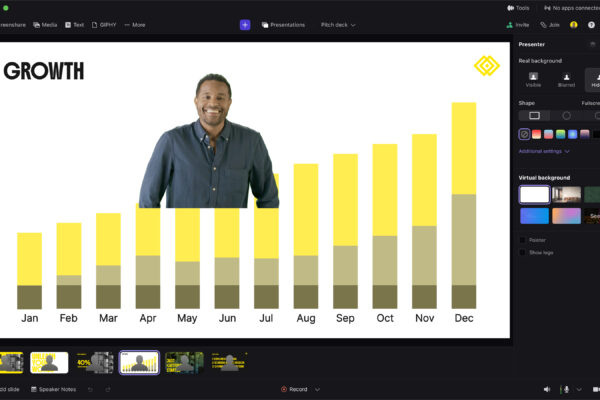Pick the red gradient border swatch

[536, 134]
